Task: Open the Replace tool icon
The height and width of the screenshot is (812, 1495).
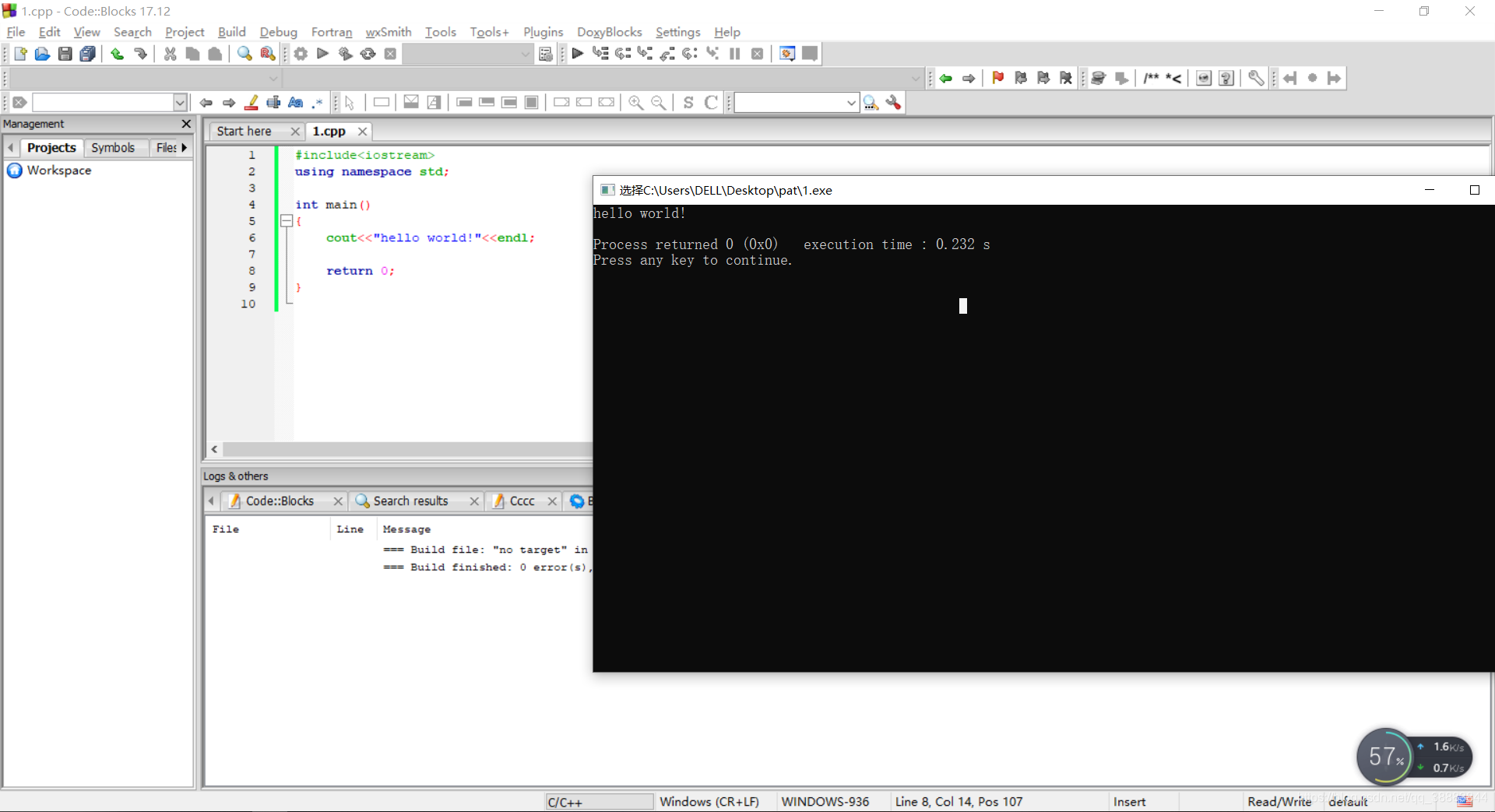Action: (267, 54)
